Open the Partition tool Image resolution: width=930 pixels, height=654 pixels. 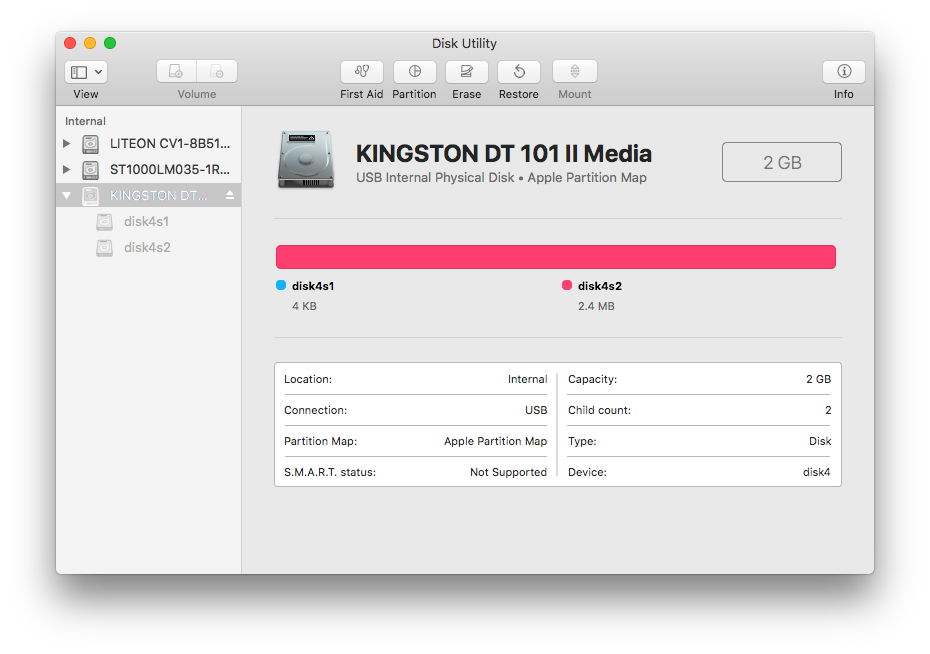[x=414, y=72]
